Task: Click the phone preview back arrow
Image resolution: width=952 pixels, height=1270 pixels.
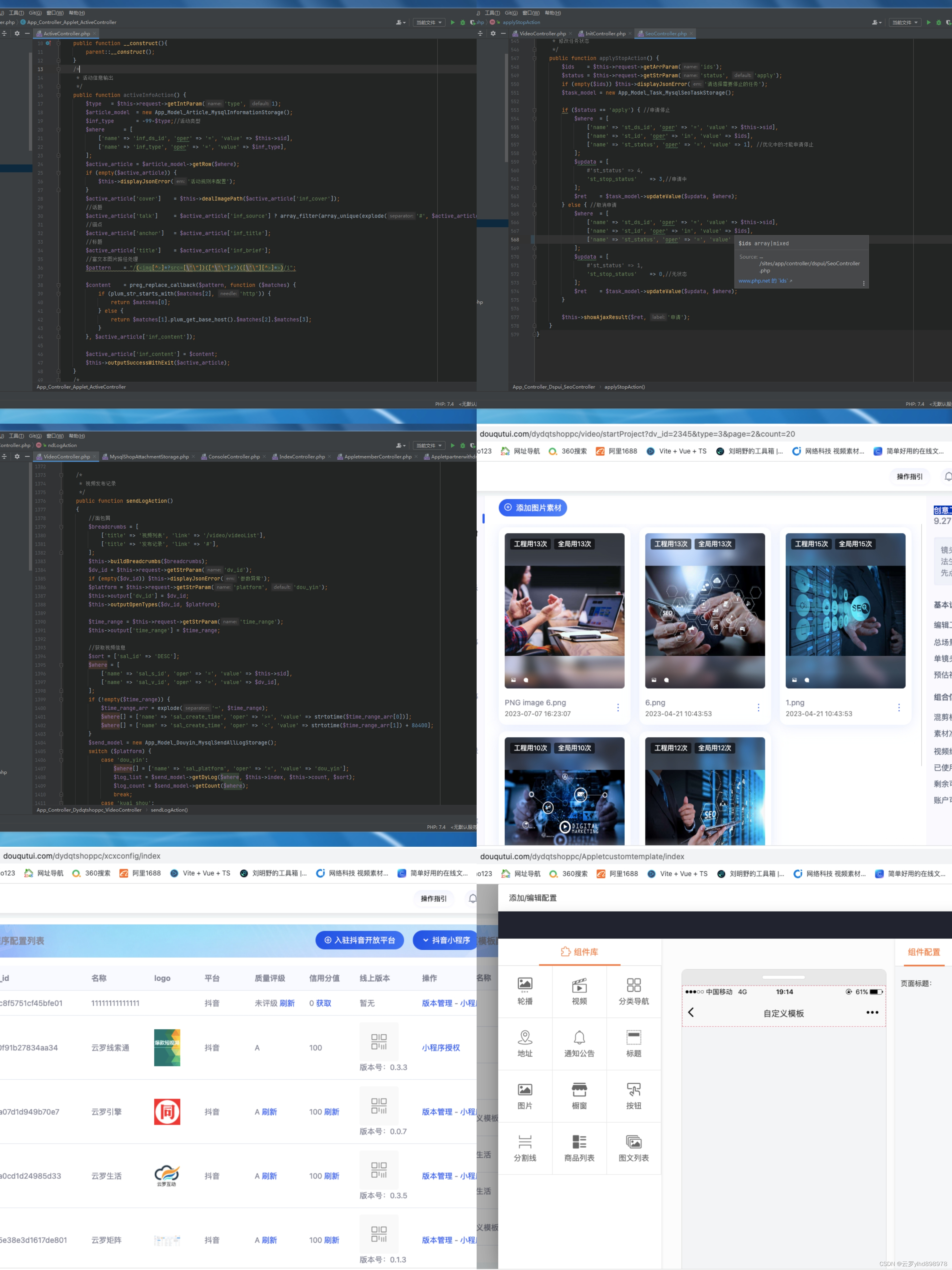Action: coord(691,1012)
